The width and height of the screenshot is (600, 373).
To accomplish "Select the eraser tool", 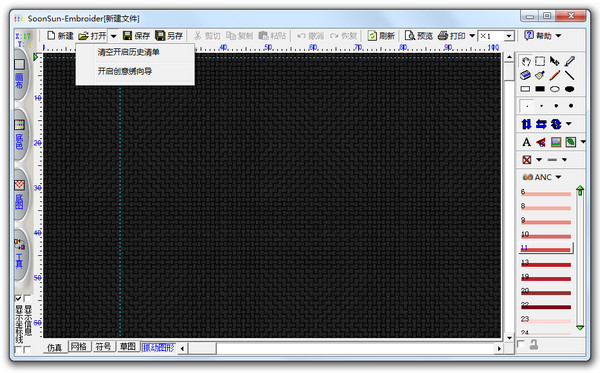I will (525, 75).
